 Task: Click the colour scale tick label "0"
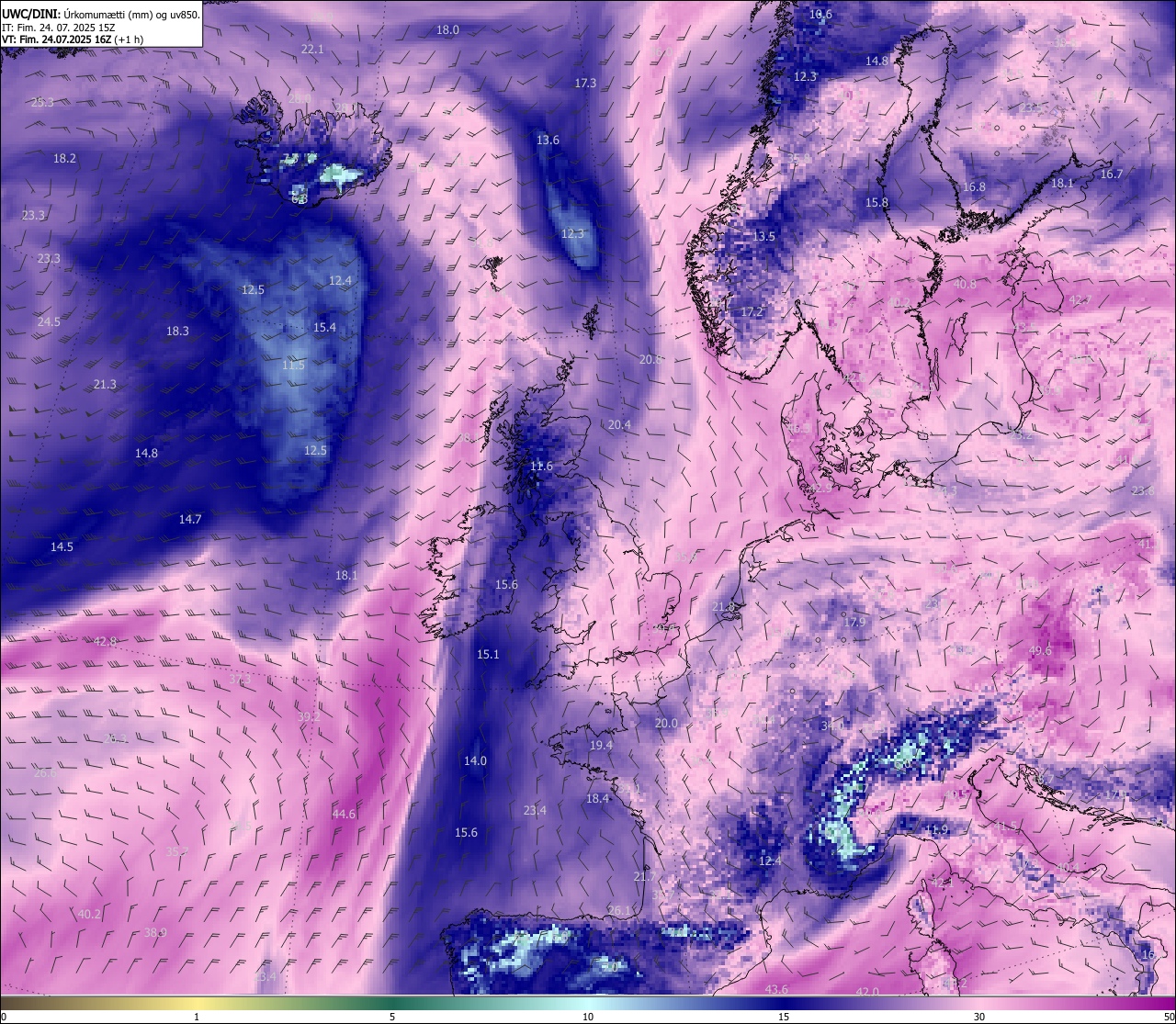4,1017
